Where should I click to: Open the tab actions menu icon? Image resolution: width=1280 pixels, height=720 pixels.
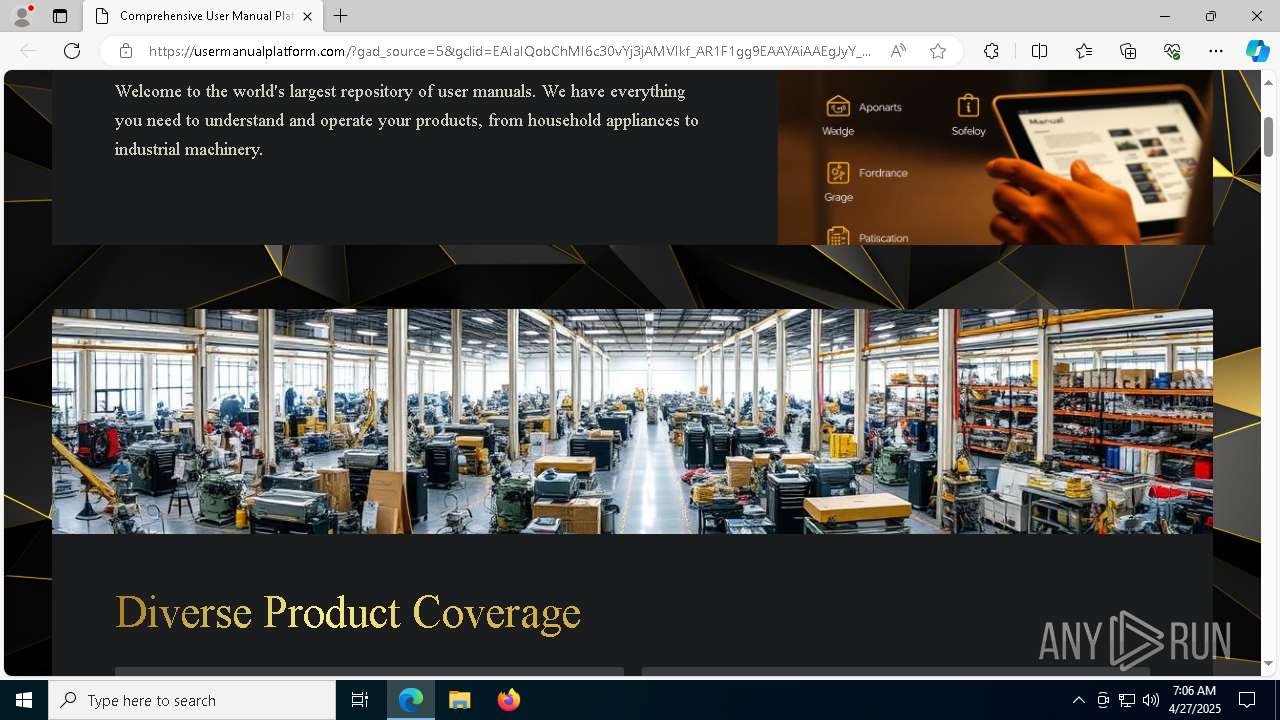pos(60,16)
